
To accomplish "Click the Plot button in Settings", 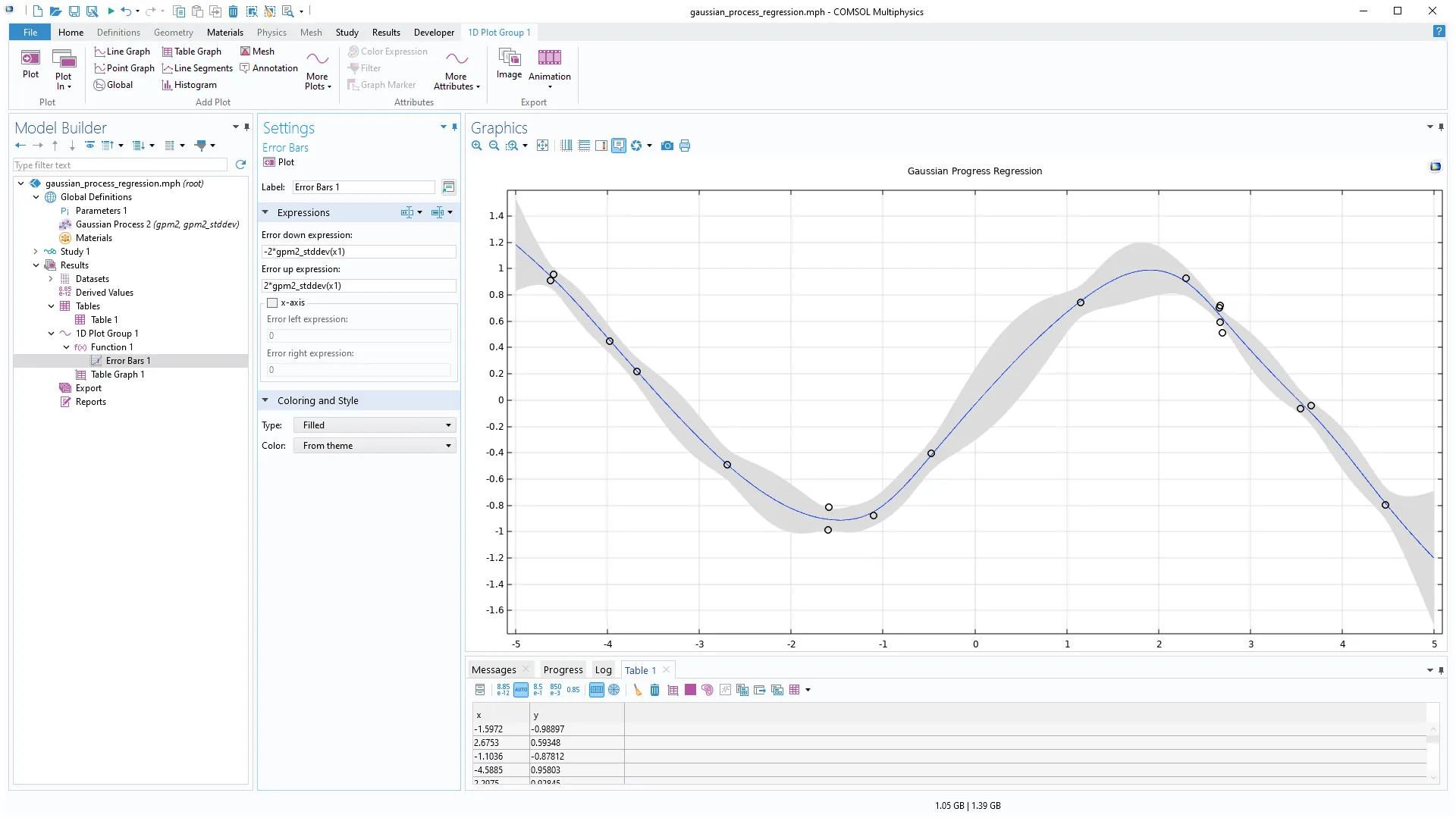I will click(279, 162).
